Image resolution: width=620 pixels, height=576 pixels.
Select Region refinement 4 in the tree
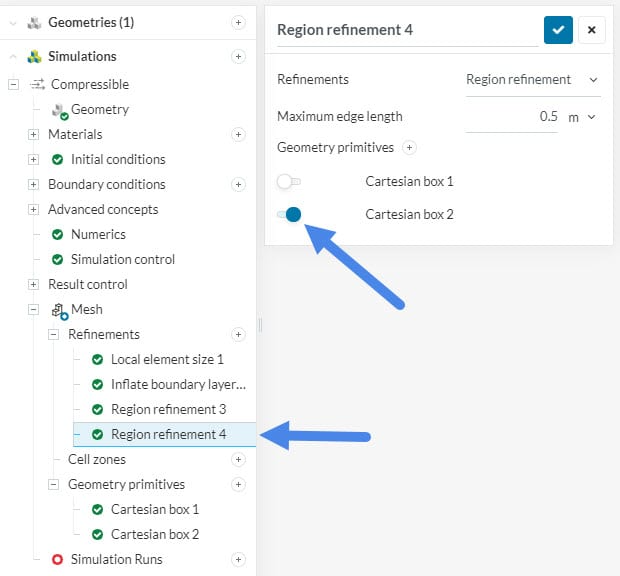point(164,434)
